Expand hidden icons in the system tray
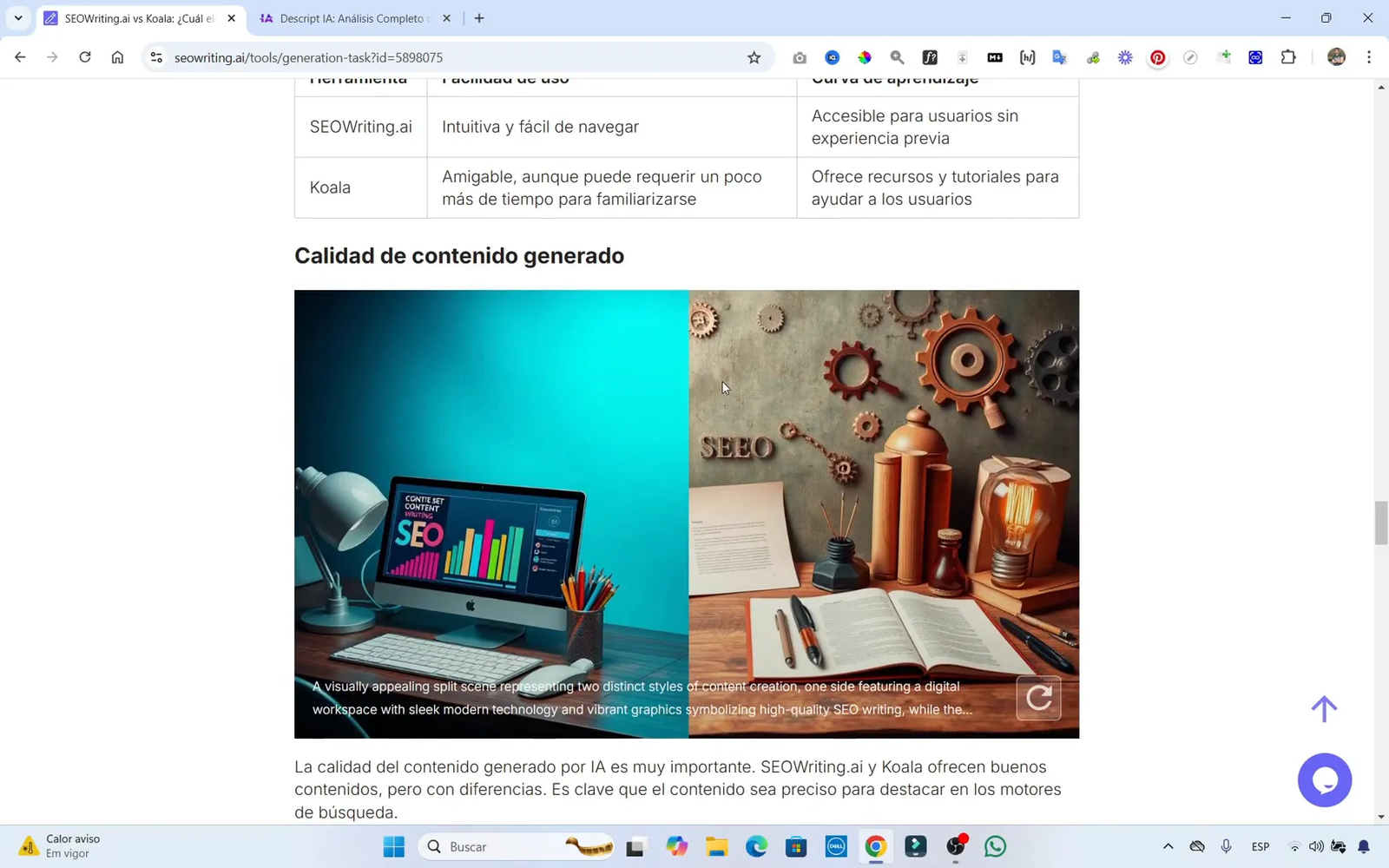The height and width of the screenshot is (868, 1389). pos(1167,846)
